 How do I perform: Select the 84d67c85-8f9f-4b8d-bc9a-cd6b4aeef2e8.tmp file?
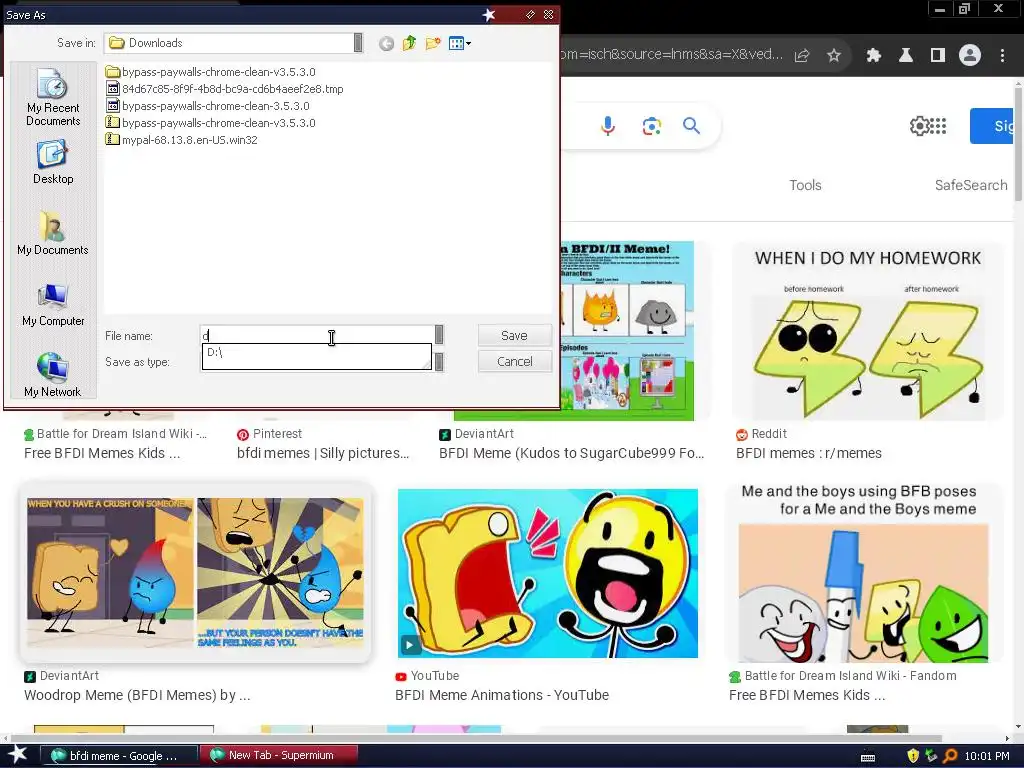224,89
